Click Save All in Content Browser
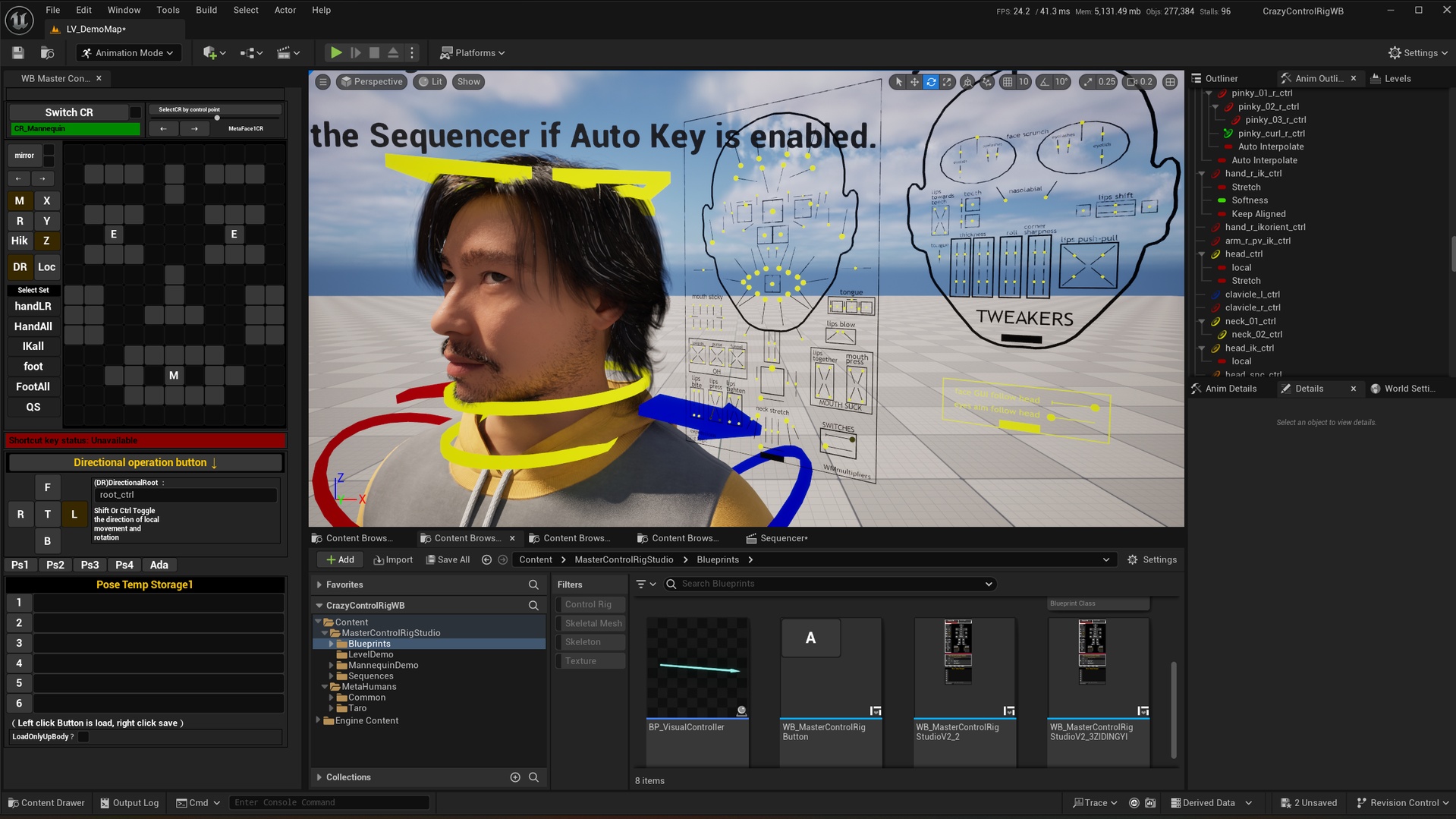Viewport: 1456px width, 819px height. [x=448, y=560]
